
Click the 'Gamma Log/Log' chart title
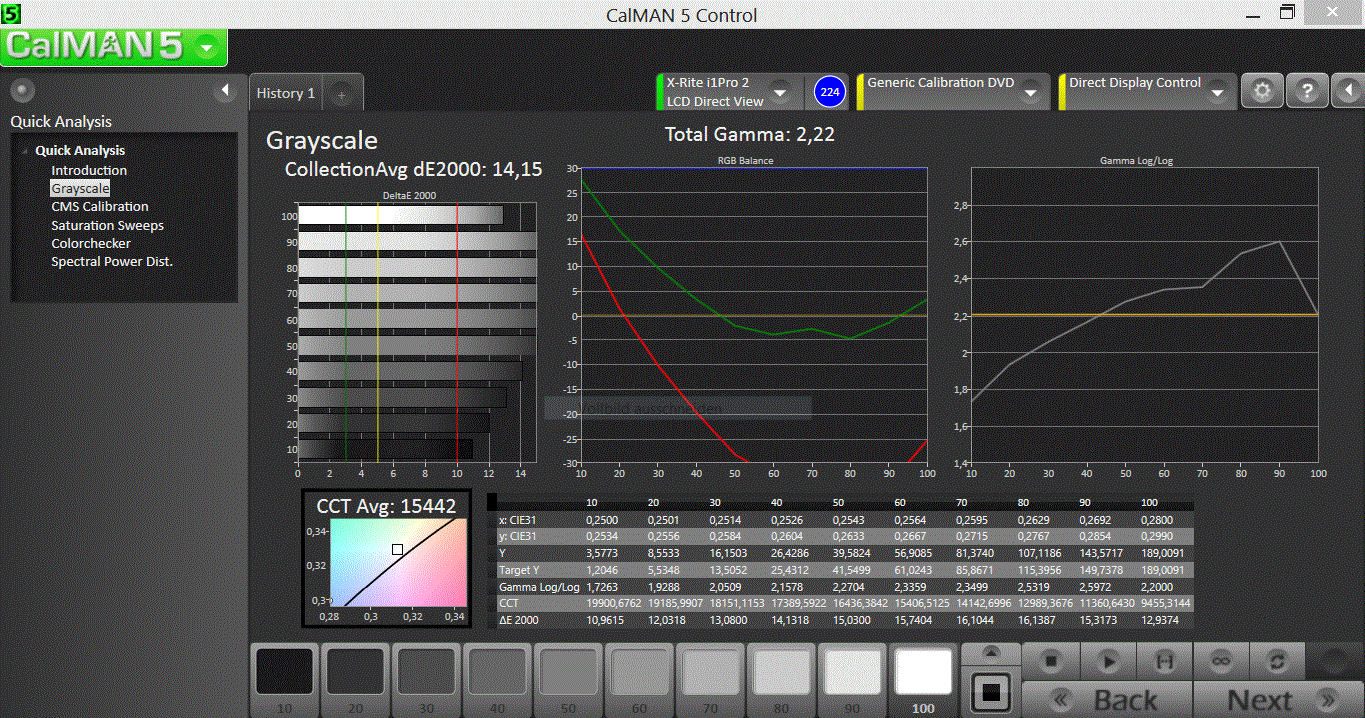pyautogui.click(x=1136, y=160)
